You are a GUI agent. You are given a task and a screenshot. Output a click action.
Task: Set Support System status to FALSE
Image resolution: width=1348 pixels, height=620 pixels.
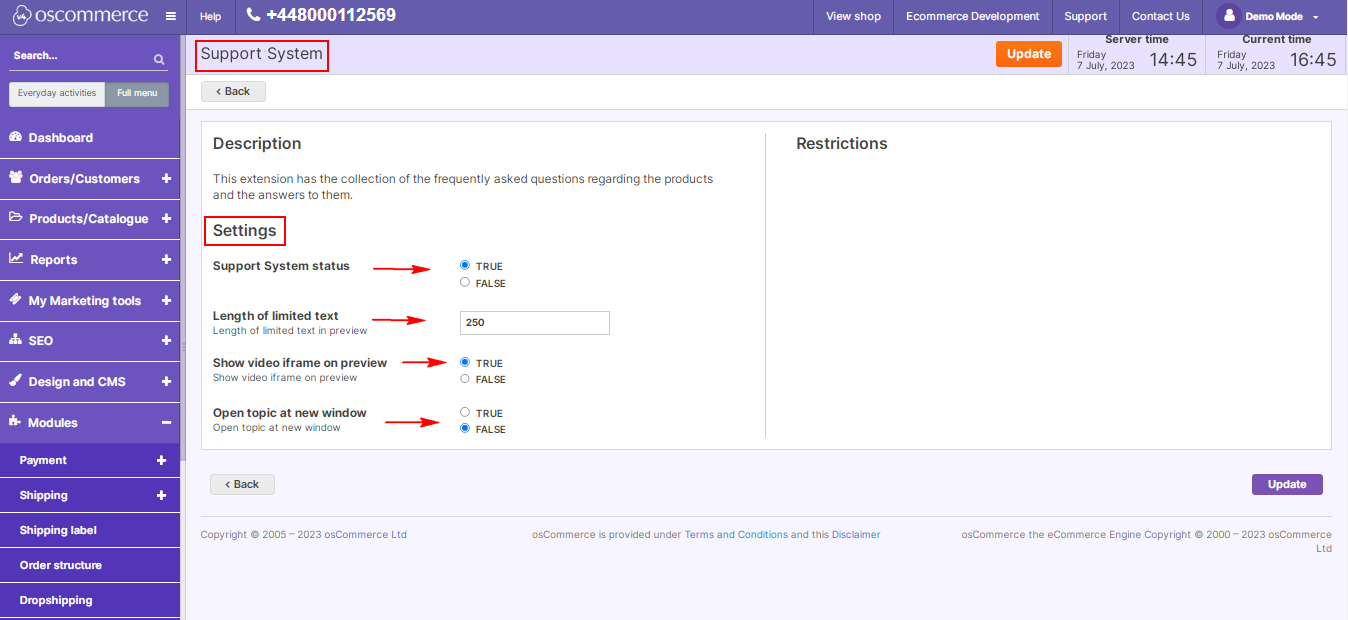465,282
